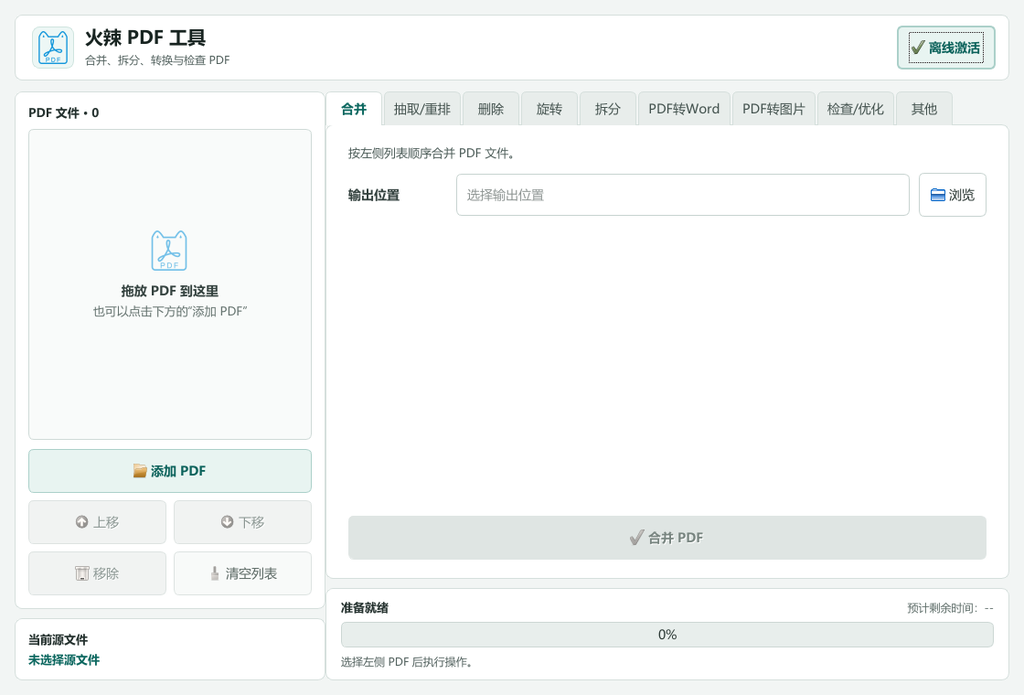Click the 0% progress bar
This screenshot has height=695, width=1024.
[667, 635]
